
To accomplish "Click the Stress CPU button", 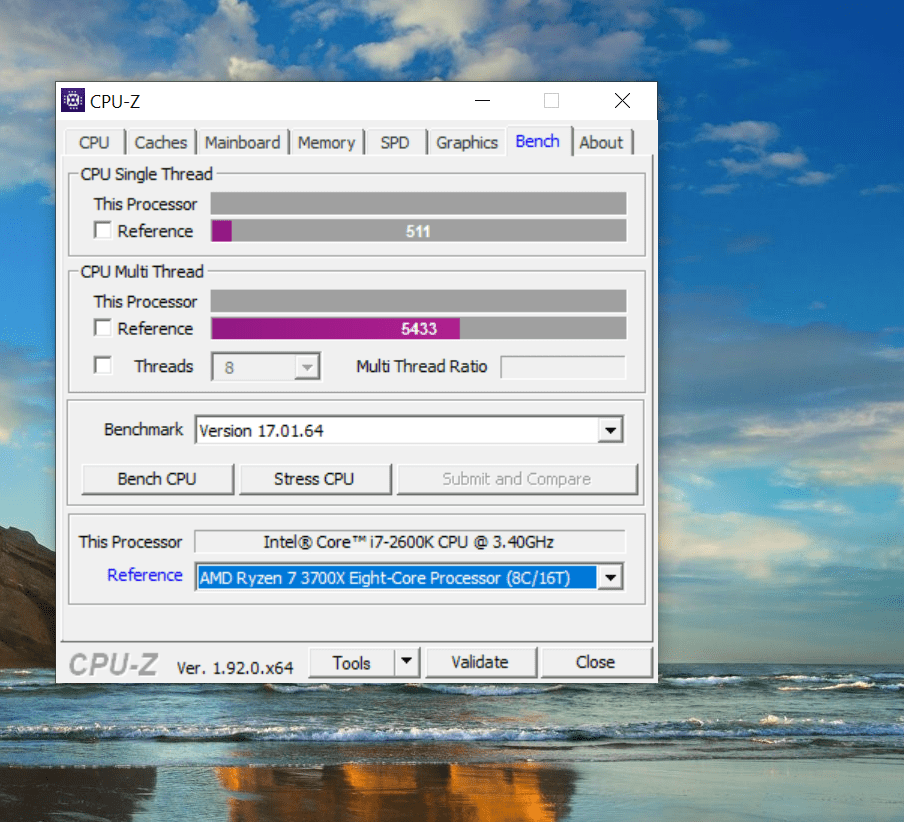I will click(x=314, y=479).
